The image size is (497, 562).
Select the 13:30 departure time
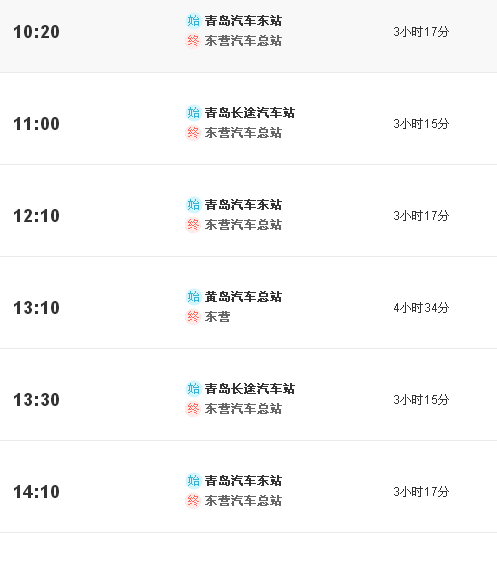tap(37, 400)
